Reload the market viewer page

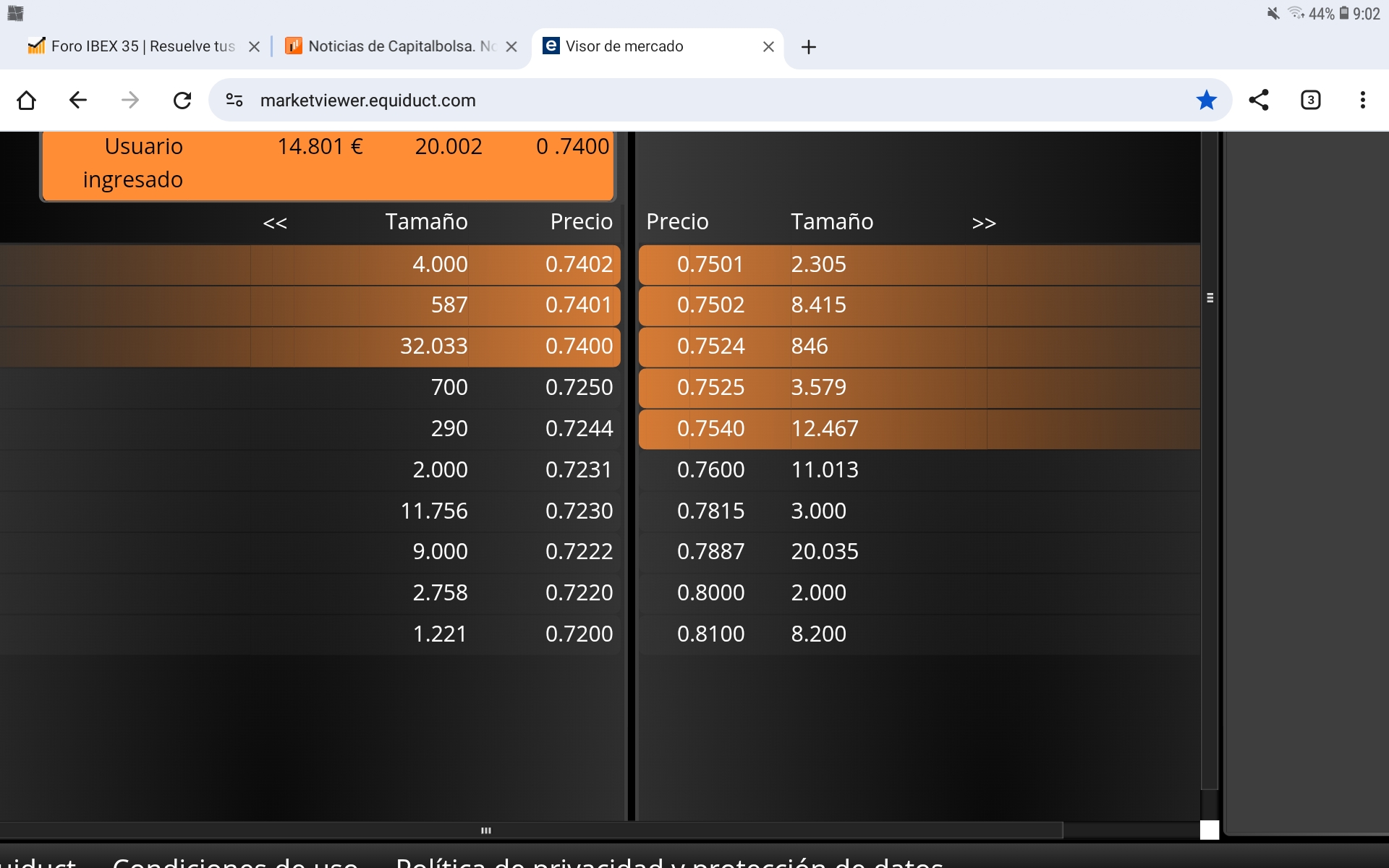pyautogui.click(x=182, y=100)
